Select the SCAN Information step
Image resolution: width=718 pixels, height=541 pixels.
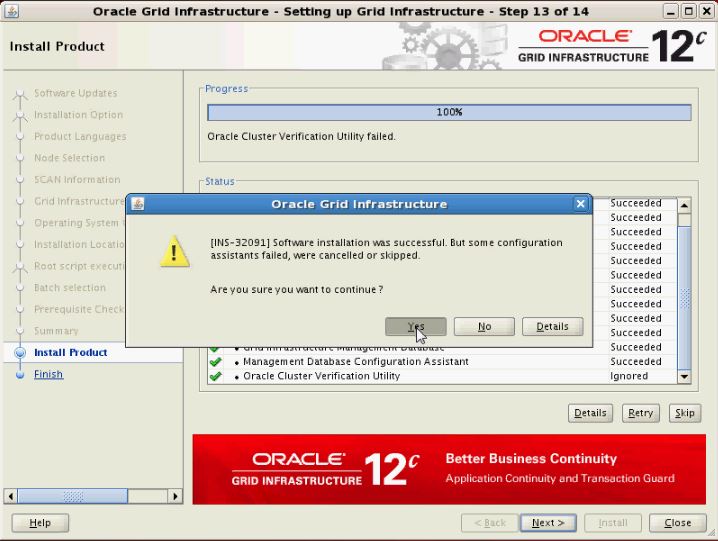[77, 180]
